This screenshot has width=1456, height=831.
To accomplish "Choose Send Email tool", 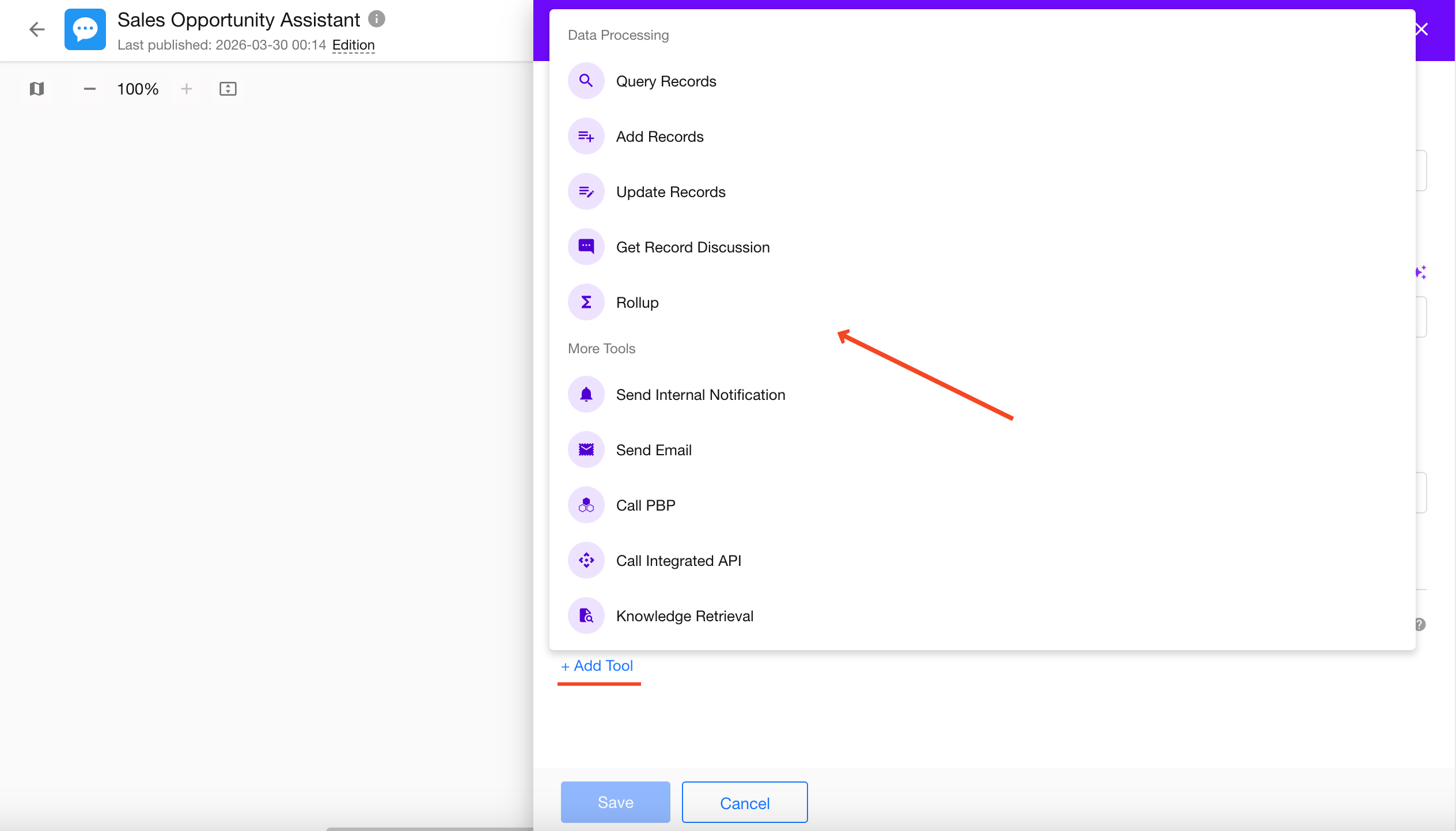I will click(x=982, y=450).
